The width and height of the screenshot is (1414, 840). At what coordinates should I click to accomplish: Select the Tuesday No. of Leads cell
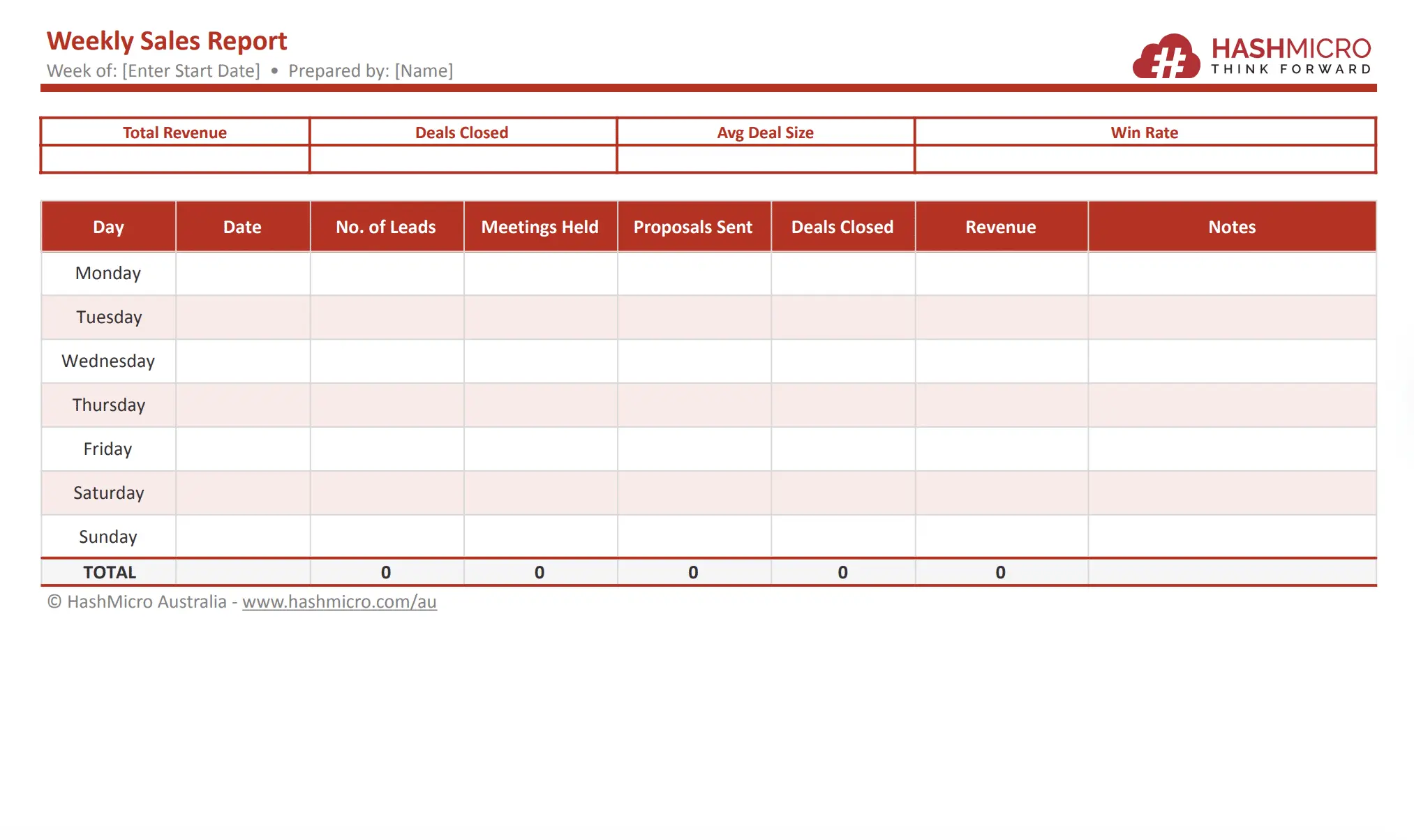tap(387, 317)
